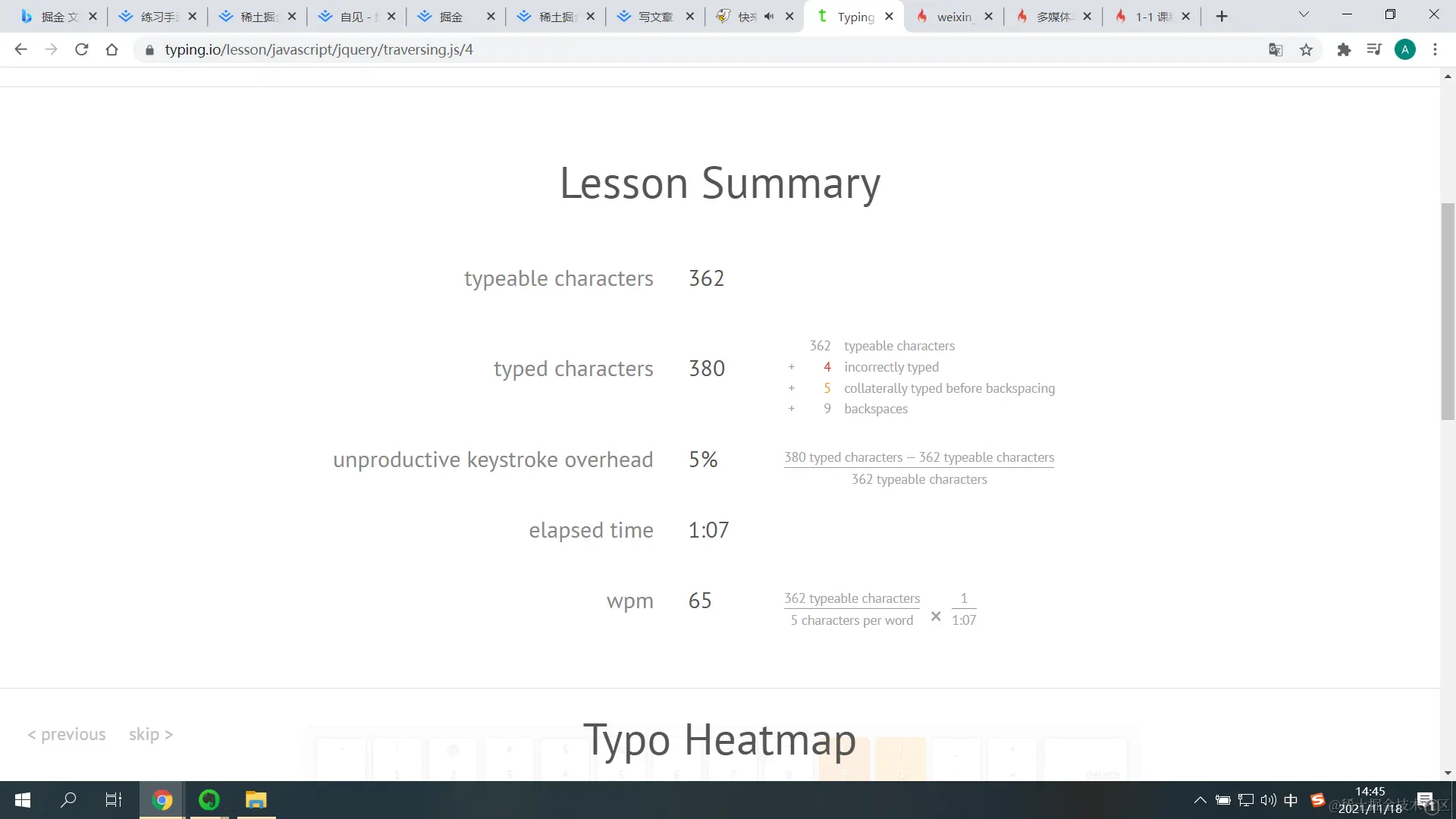The height and width of the screenshot is (819, 1456).
Task: Toggle Chinese input mode indicator in tray
Action: tap(1291, 800)
